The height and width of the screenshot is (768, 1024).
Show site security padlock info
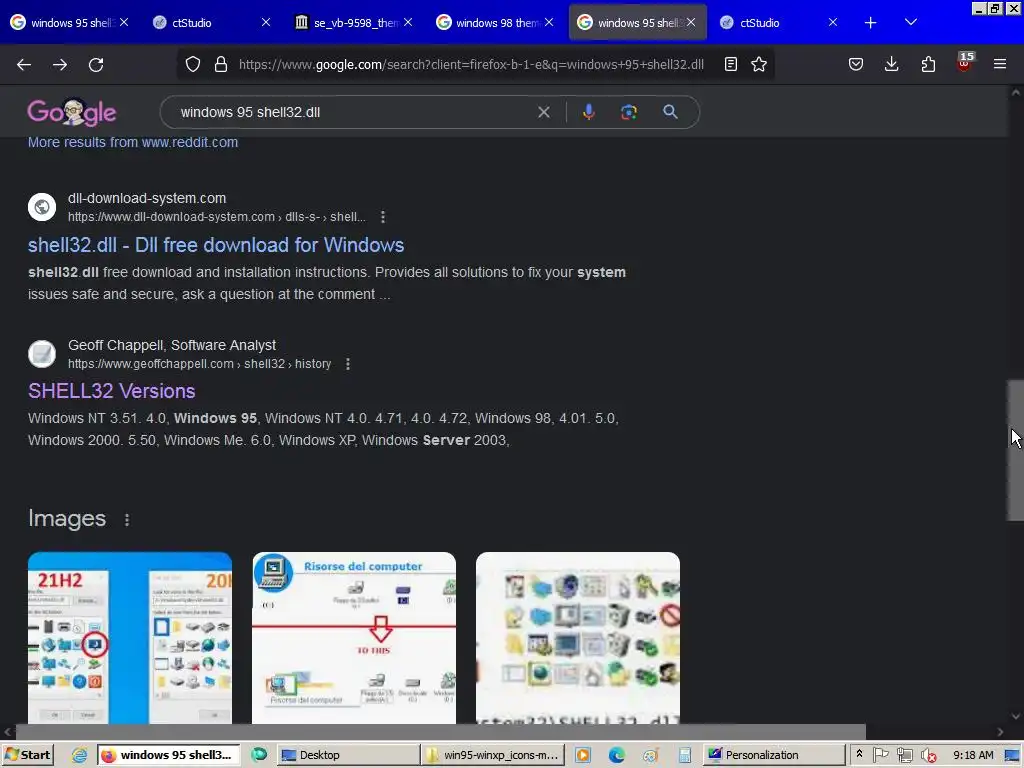click(x=221, y=64)
